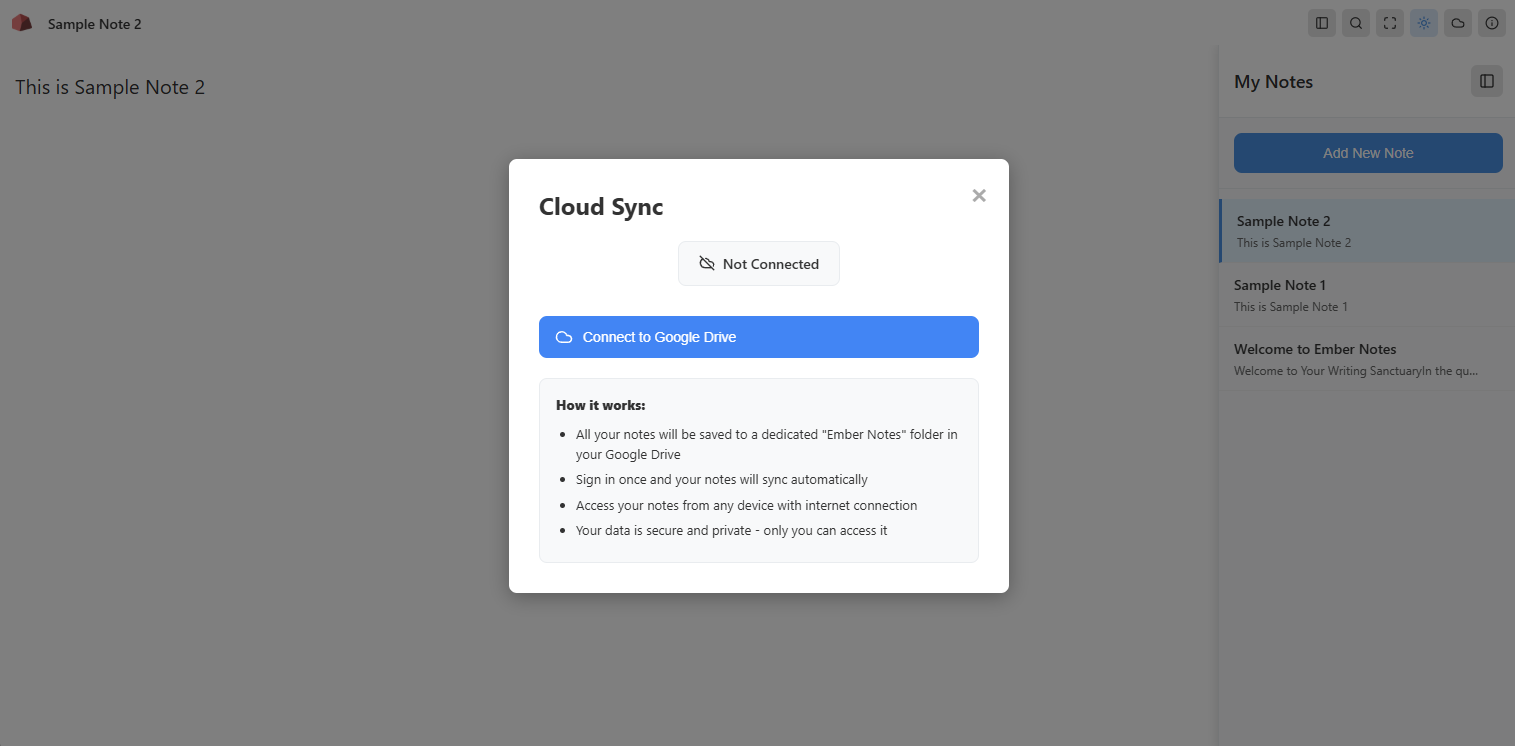The width and height of the screenshot is (1515, 746).
Task: Click the How it works info box
Action: (758, 470)
